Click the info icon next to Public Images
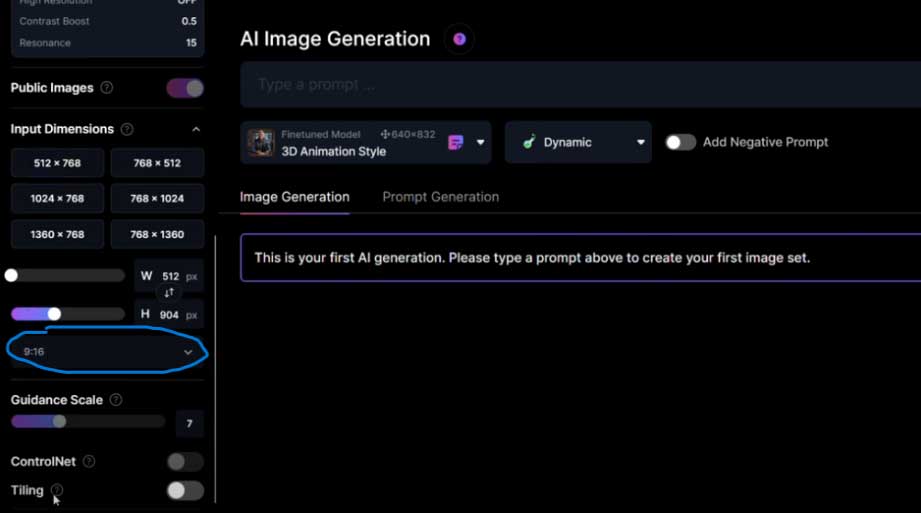This screenshot has width=921, height=513. coord(107,88)
